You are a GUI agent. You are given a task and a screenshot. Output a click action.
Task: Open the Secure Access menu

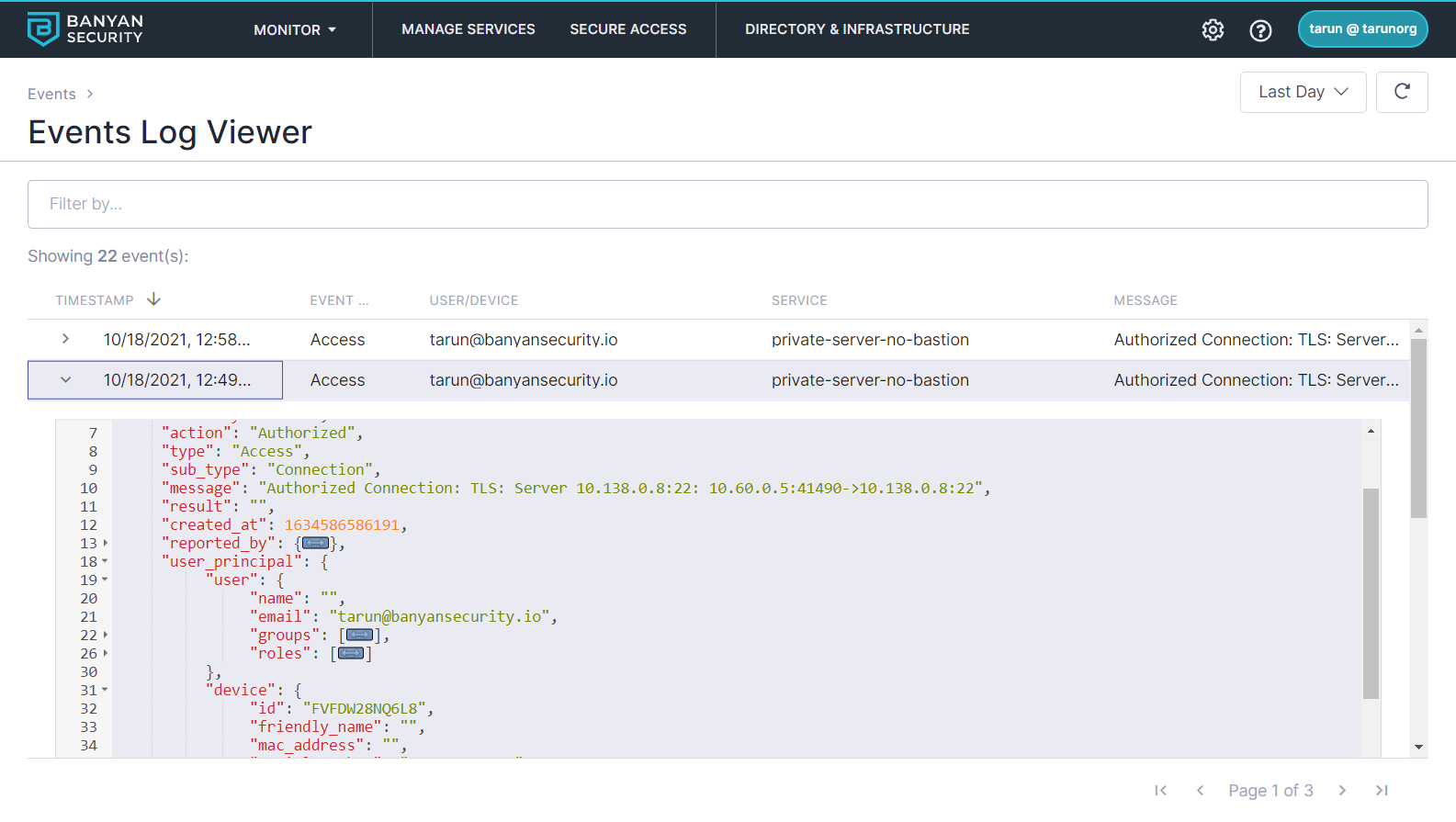627,29
